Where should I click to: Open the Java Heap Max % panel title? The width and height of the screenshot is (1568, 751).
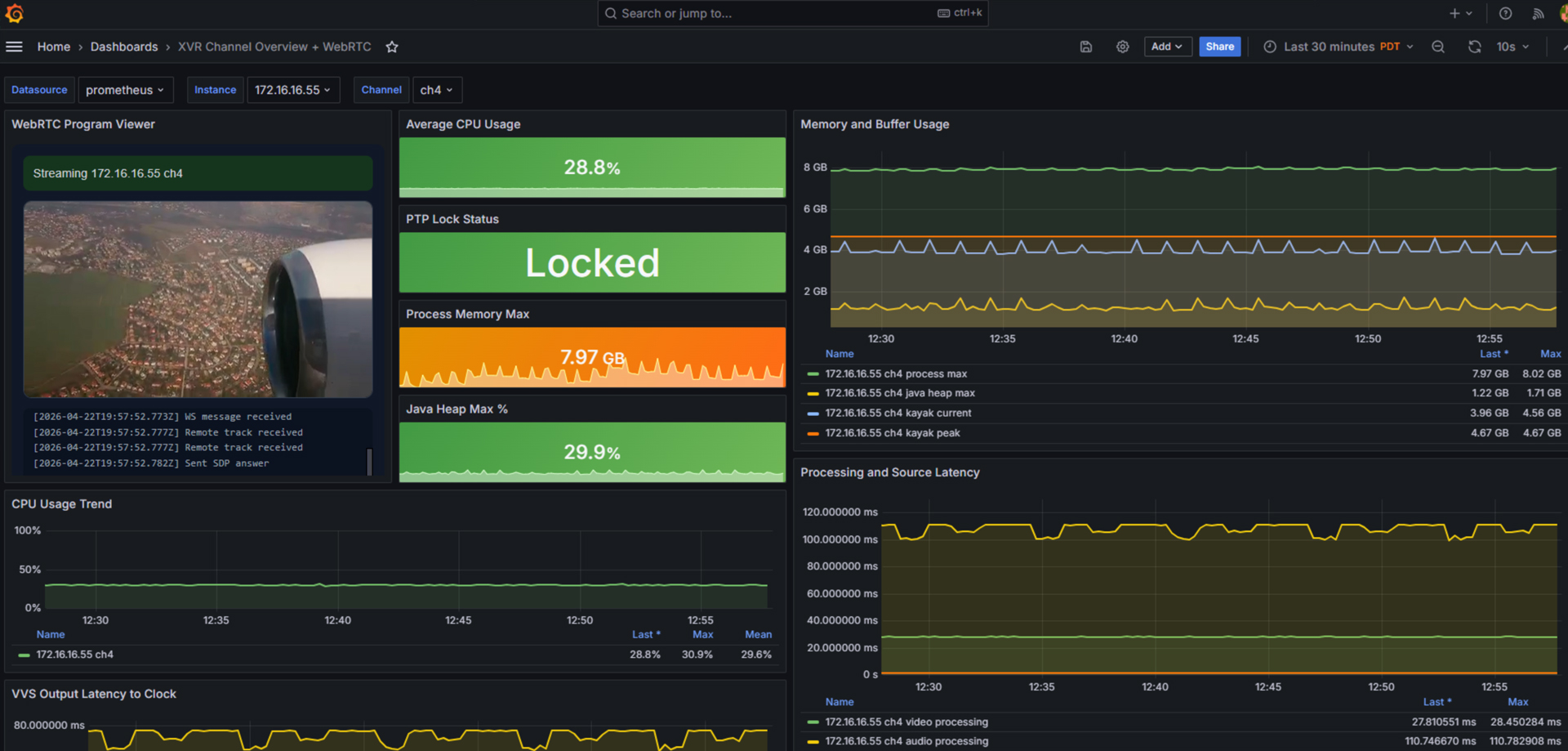coord(457,409)
